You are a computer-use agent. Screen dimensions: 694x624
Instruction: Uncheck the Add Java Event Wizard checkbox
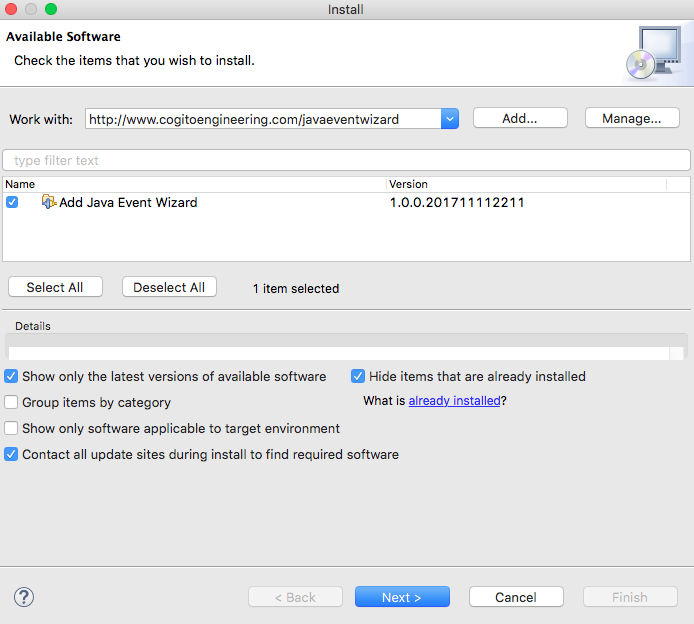pyautogui.click(x=12, y=202)
